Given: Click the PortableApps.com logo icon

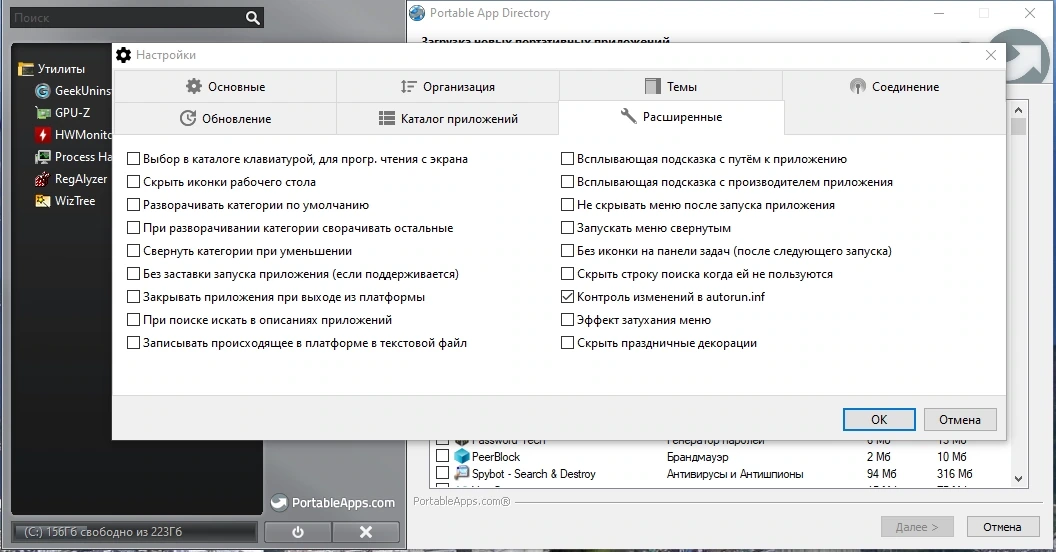Looking at the screenshot, I should (x=279, y=502).
